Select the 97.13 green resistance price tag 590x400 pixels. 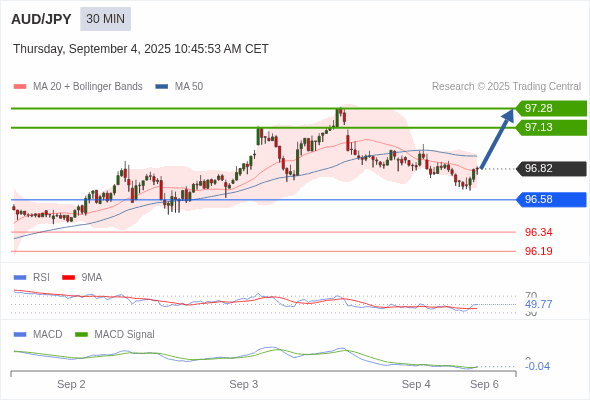[x=551, y=128]
